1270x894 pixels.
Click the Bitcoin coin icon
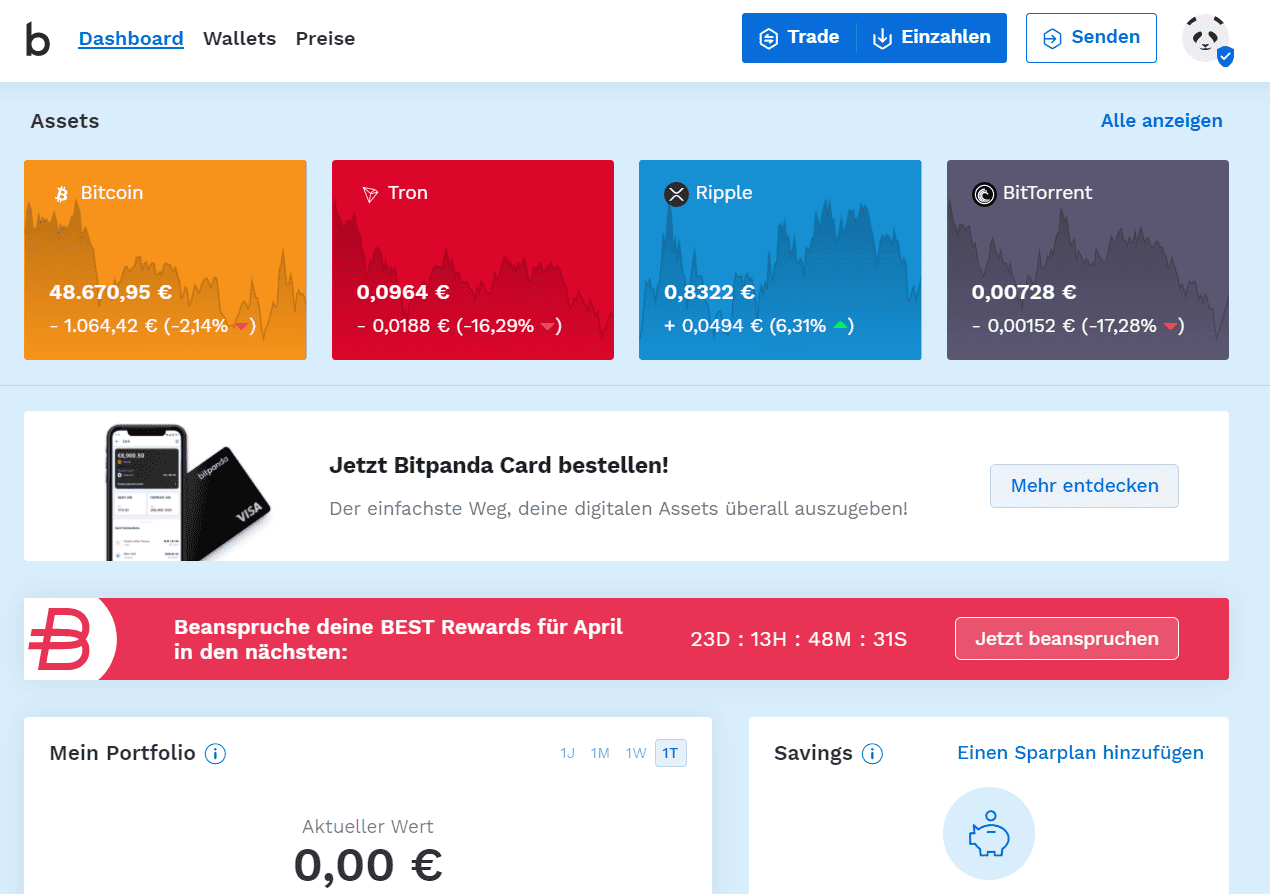[x=61, y=194]
